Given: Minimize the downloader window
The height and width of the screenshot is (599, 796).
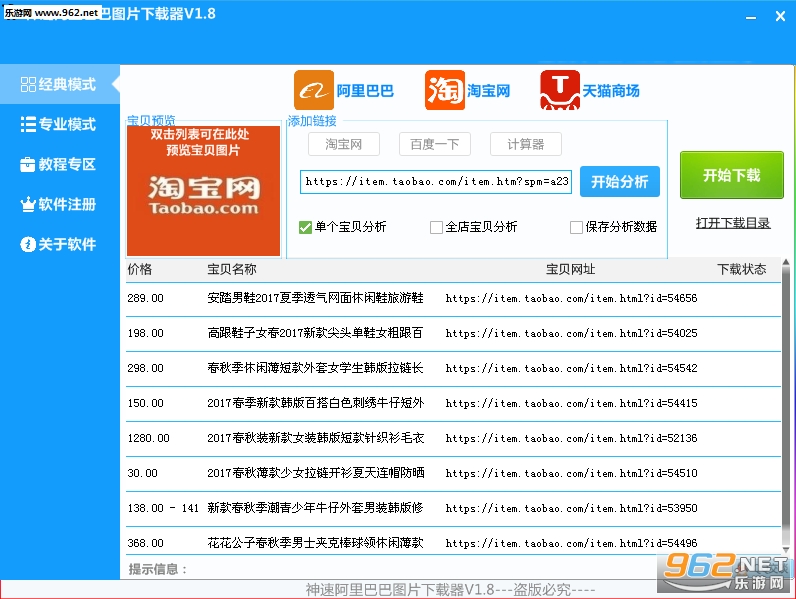Looking at the screenshot, I should [x=751, y=17].
